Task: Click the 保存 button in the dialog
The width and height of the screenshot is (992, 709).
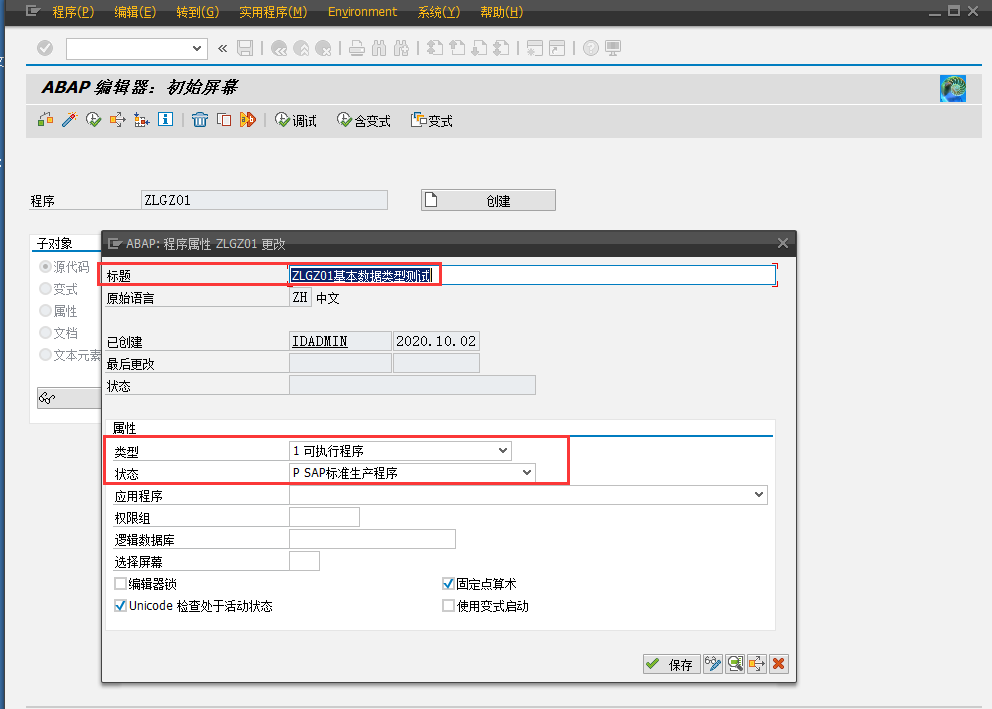Action: pos(671,663)
